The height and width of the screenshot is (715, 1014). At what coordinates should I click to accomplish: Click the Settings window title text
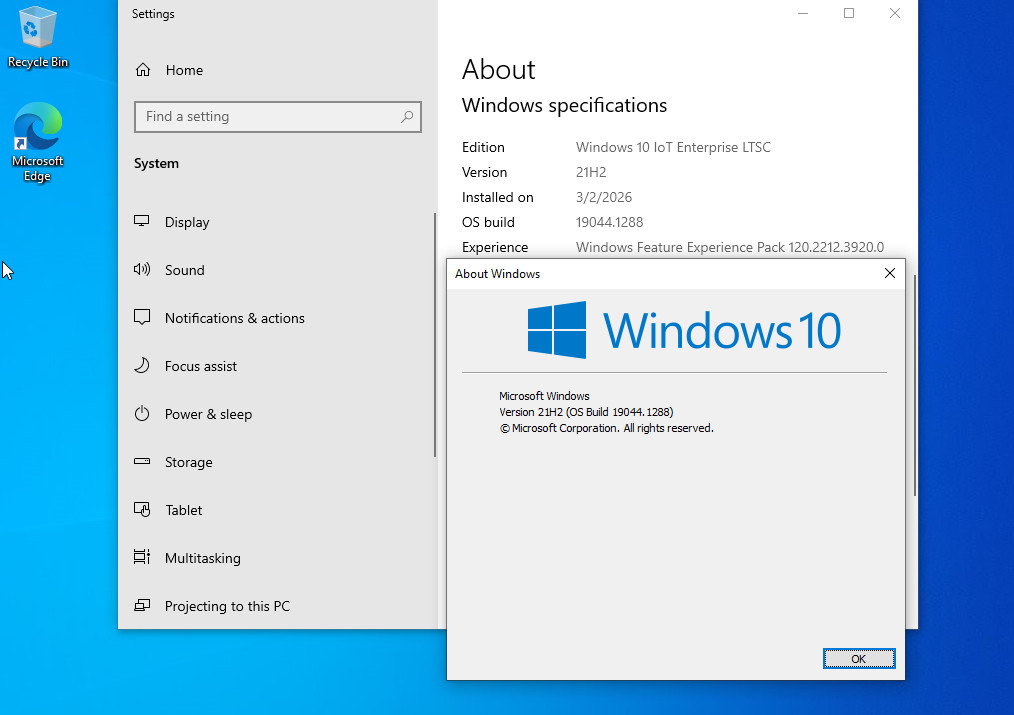tap(153, 14)
